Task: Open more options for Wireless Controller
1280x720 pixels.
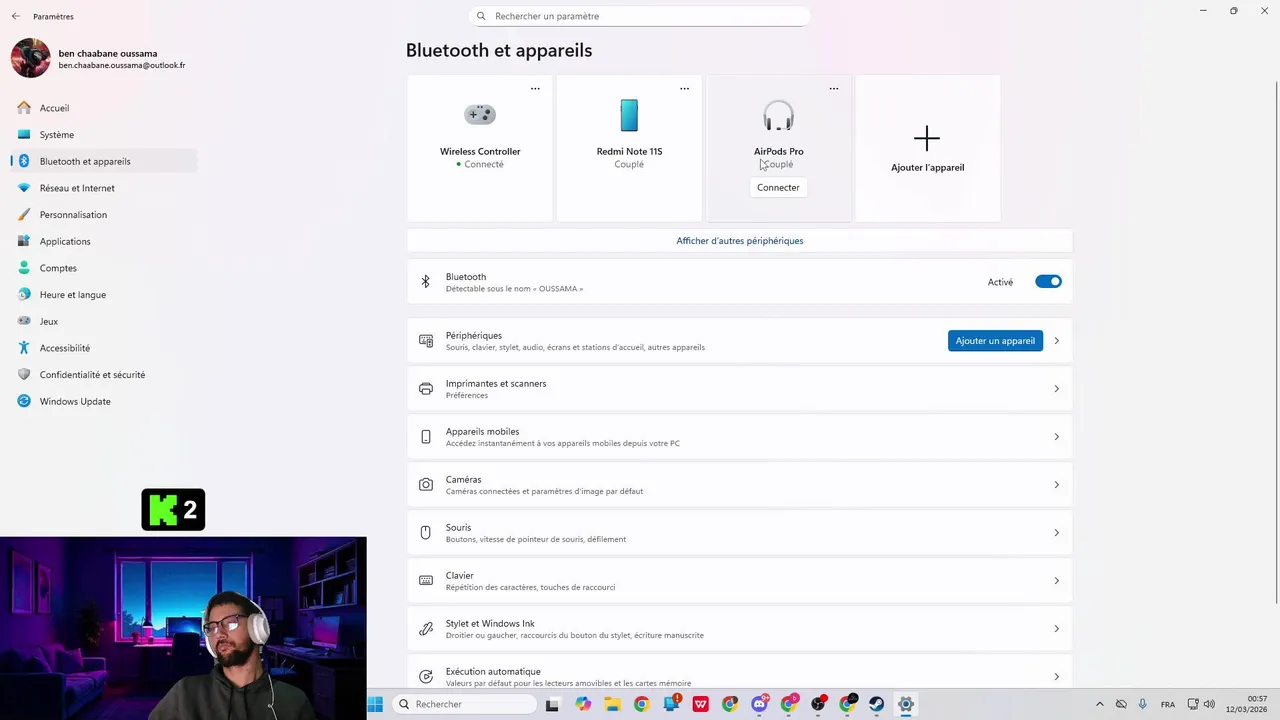Action: point(535,89)
